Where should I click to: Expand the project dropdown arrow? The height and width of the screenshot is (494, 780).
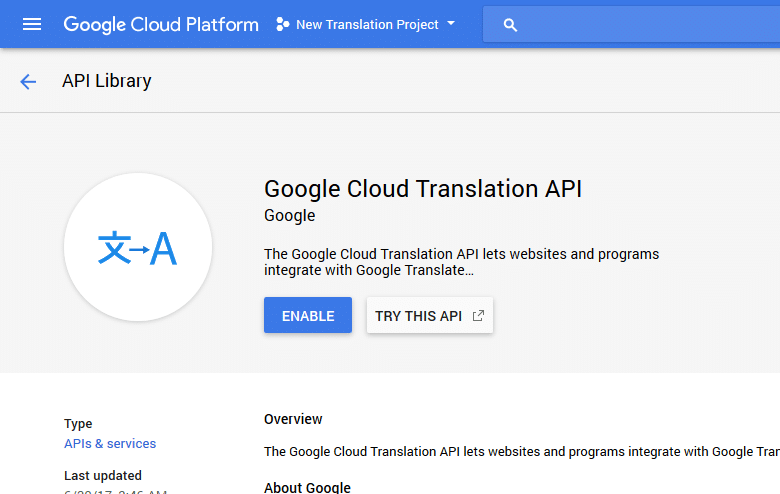pyautogui.click(x=451, y=23)
